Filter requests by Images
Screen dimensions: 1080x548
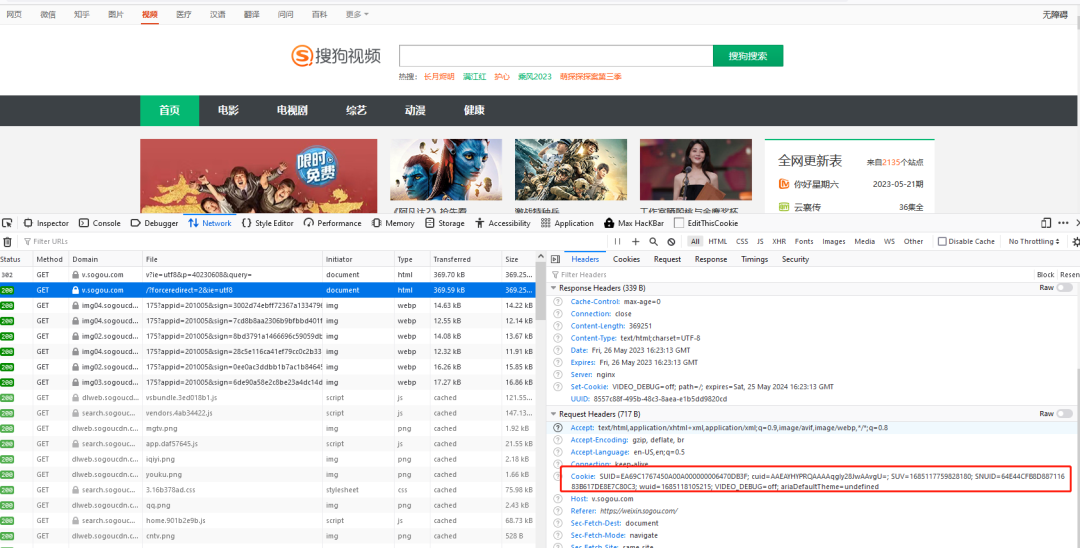(833, 242)
